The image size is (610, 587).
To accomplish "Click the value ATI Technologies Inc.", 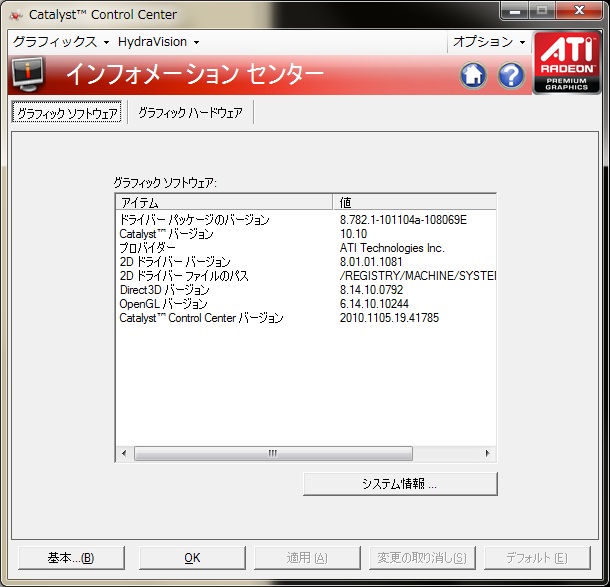I will [x=392, y=248].
